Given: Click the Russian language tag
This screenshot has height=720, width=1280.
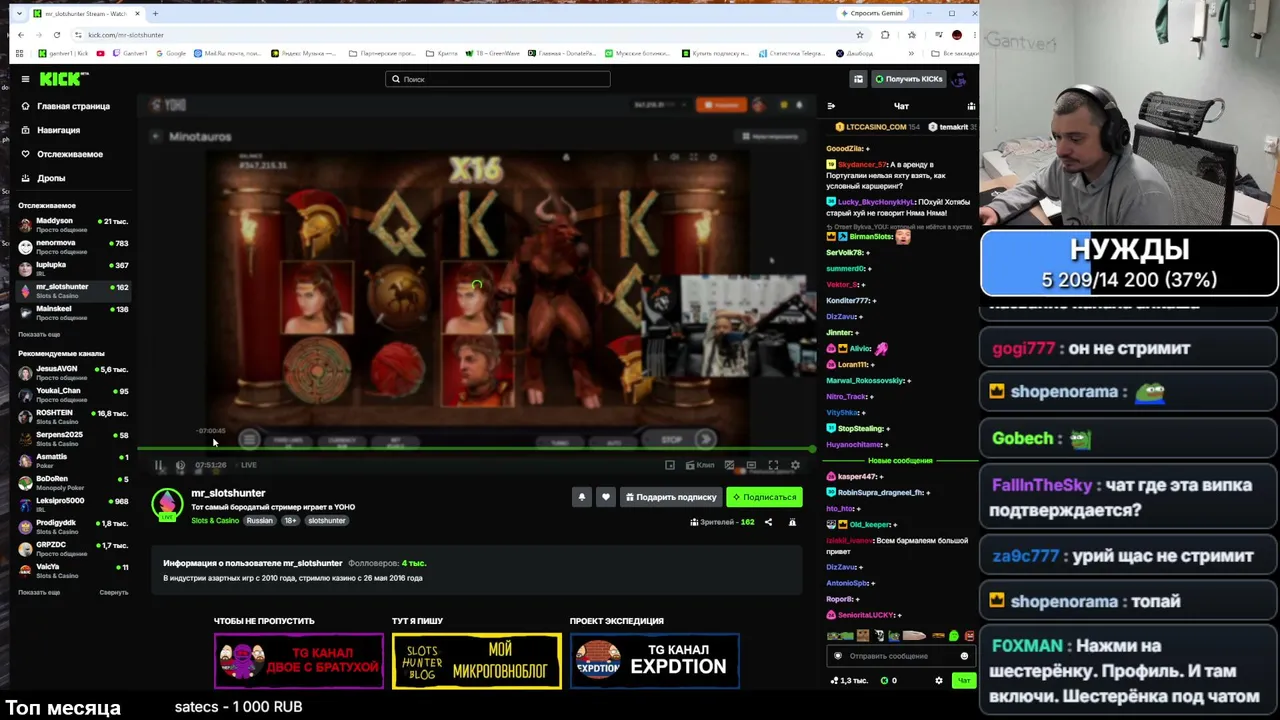Looking at the screenshot, I should click(260, 521).
